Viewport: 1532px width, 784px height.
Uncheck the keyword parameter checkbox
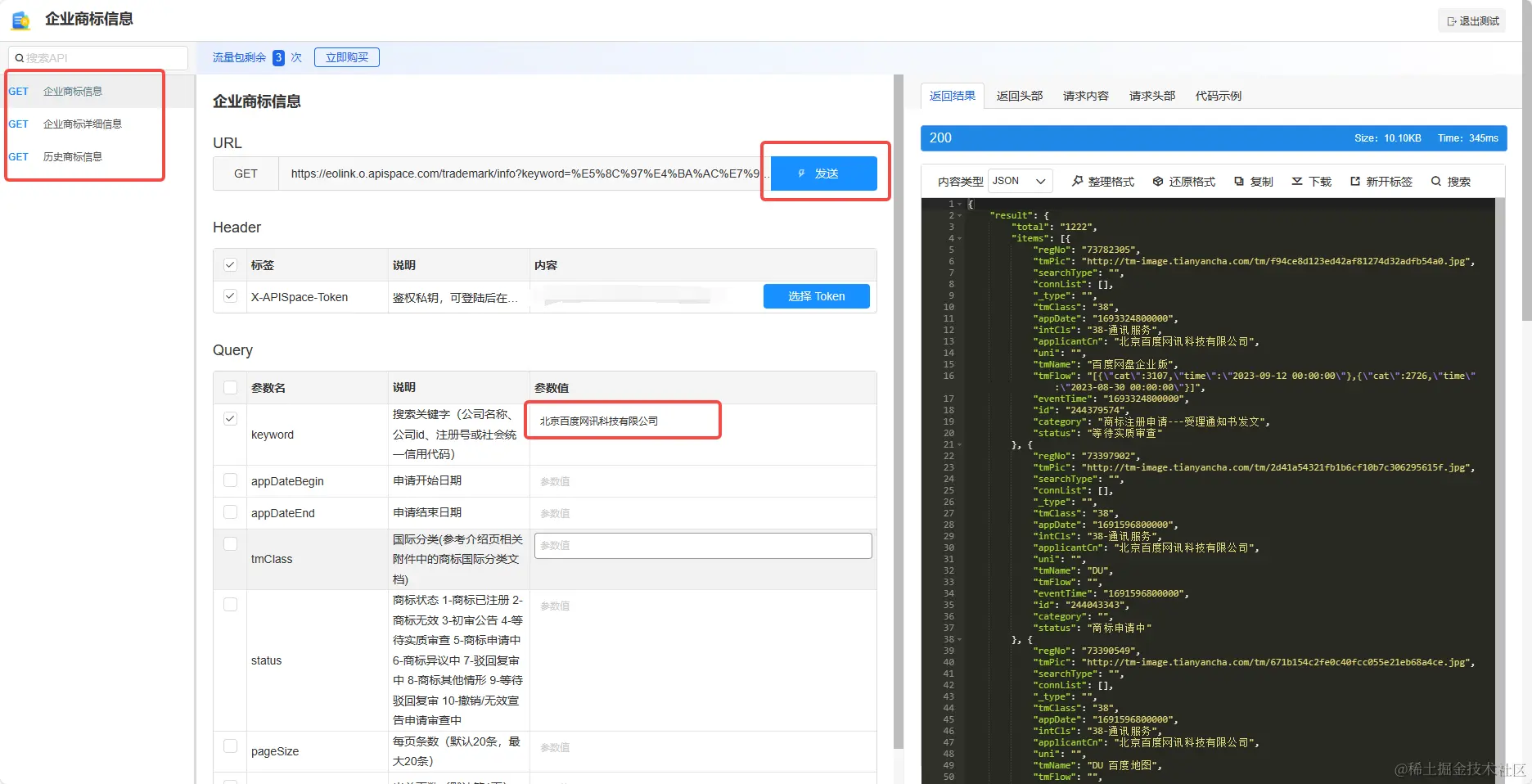[230, 419]
